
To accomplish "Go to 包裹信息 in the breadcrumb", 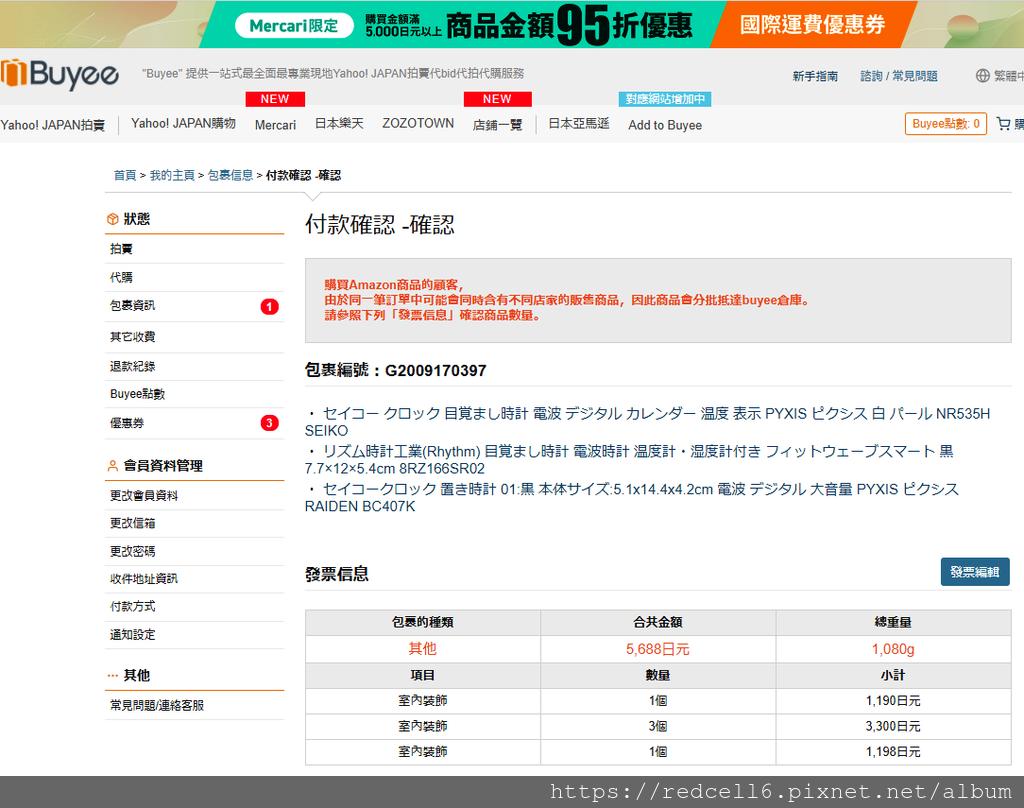I will tap(231, 175).
